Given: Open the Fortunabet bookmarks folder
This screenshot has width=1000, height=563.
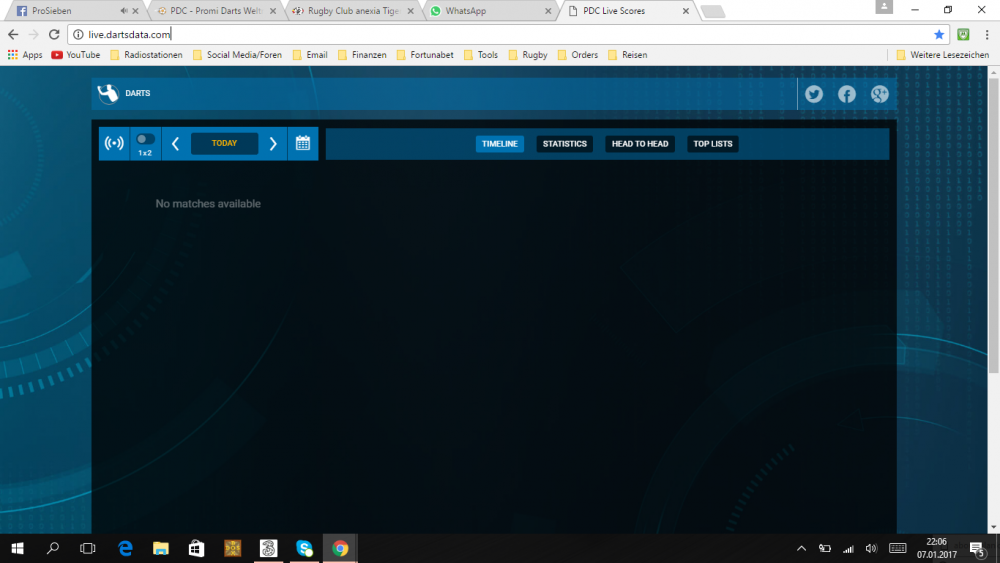Looking at the screenshot, I should (x=428, y=55).
